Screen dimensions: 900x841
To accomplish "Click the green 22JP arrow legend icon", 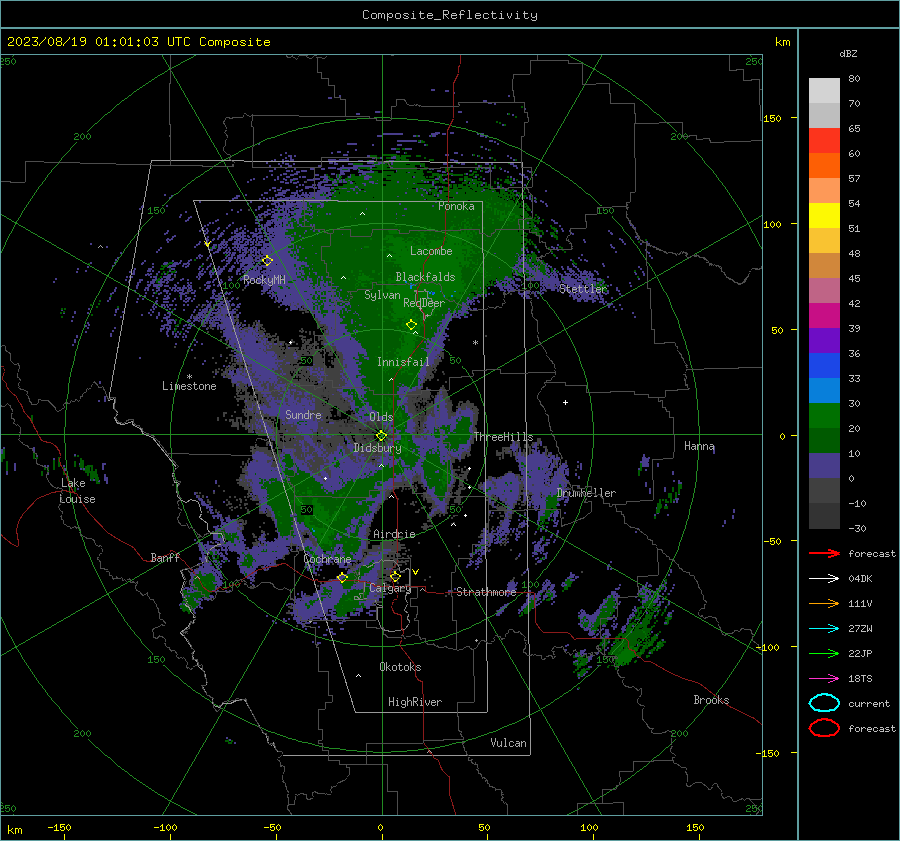I will tap(824, 653).
